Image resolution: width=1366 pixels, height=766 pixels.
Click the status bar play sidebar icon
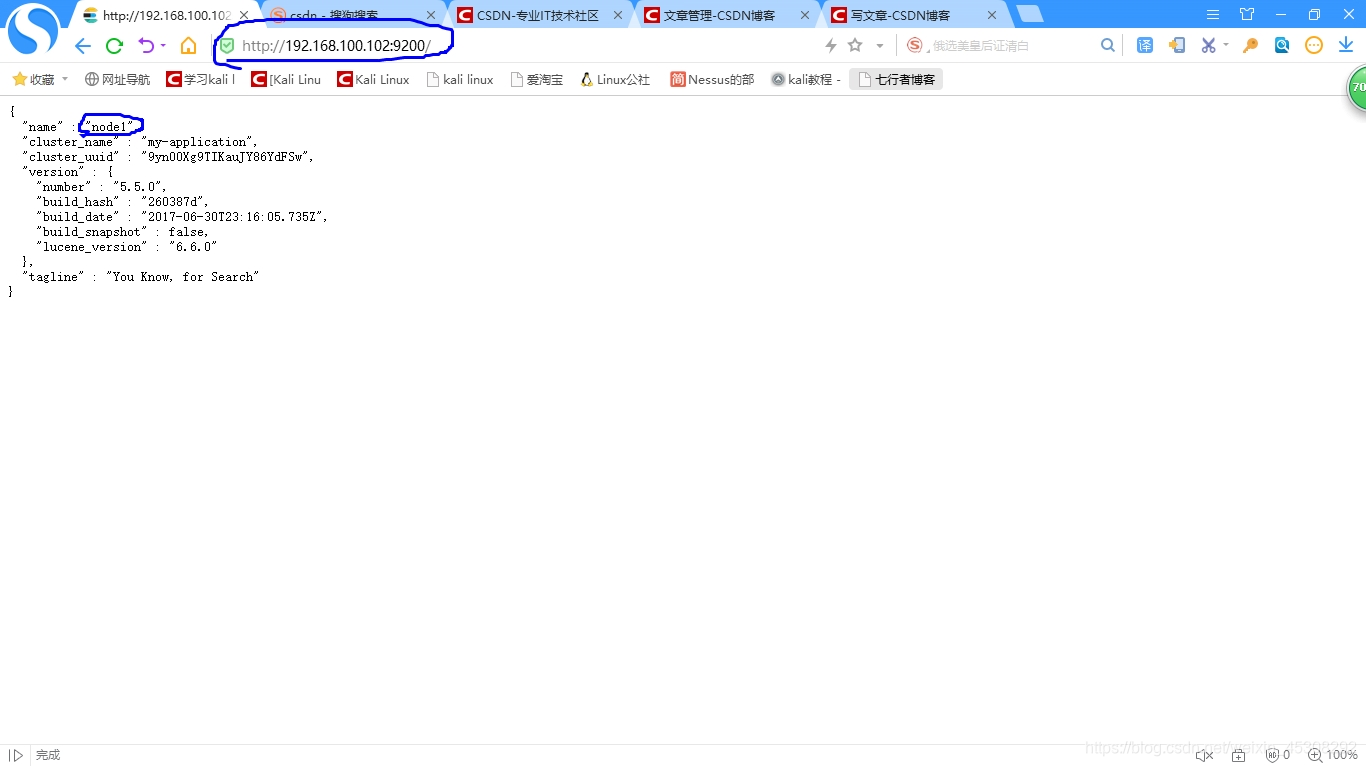click(15, 755)
